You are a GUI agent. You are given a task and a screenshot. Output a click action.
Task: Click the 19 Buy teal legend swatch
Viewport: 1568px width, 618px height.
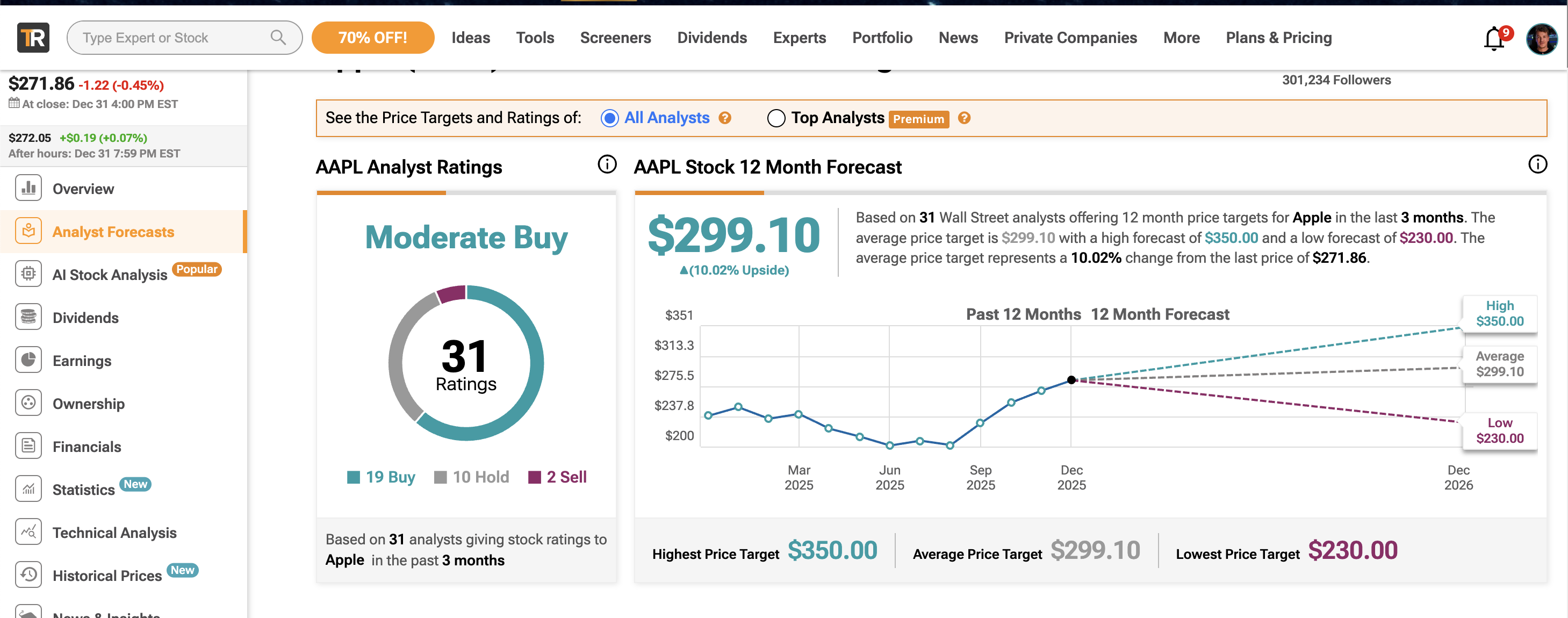click(353, 477)
